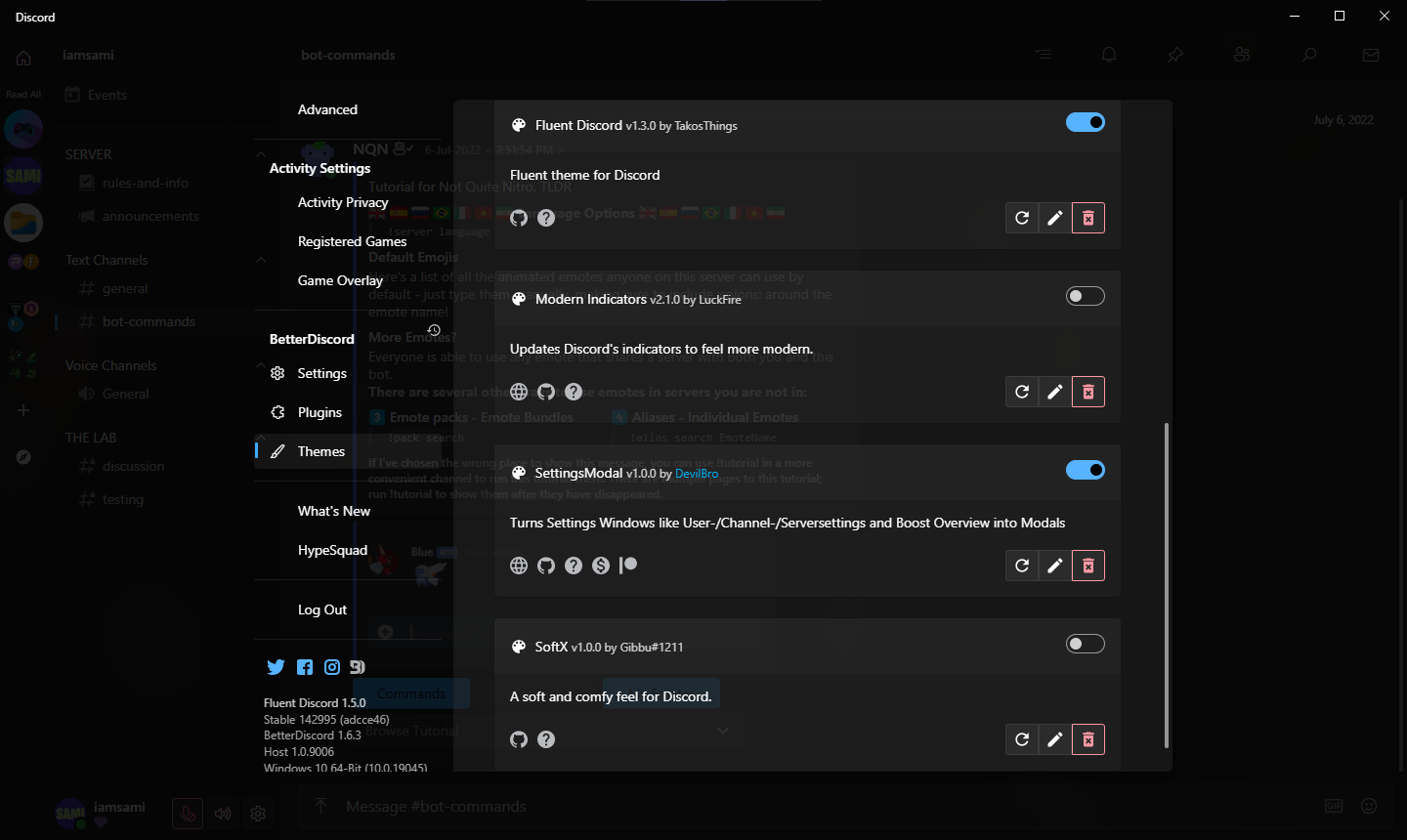Reload the Fluent Discord theme
Image resolution: width=1407 pixels, height=840 pixels.
click(x=1022, y=217)
